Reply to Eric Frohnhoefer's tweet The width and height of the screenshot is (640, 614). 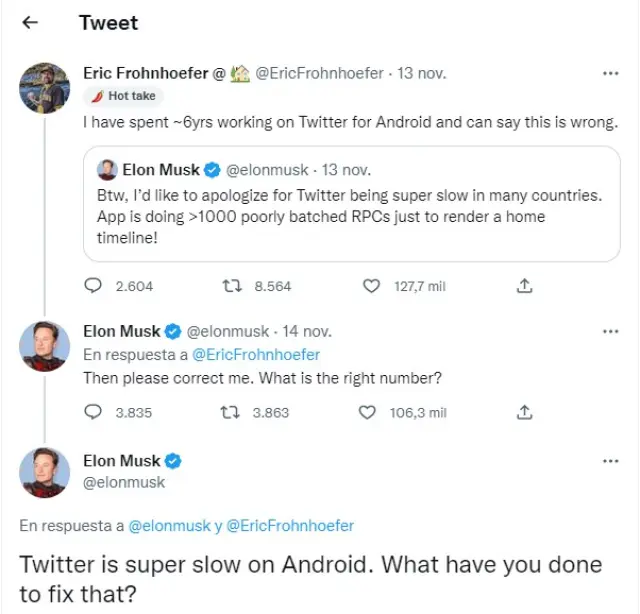tap(94, 286)
